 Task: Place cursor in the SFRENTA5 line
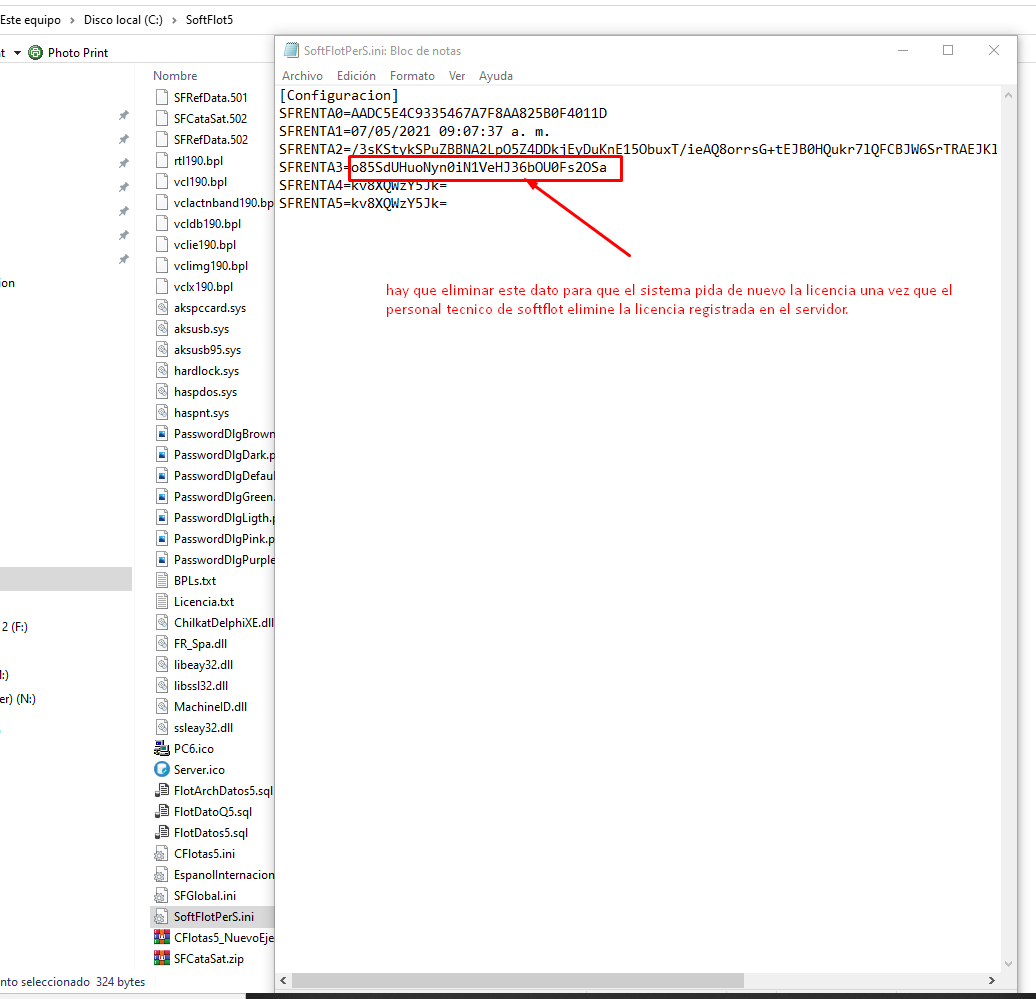[x=363, y=204]
